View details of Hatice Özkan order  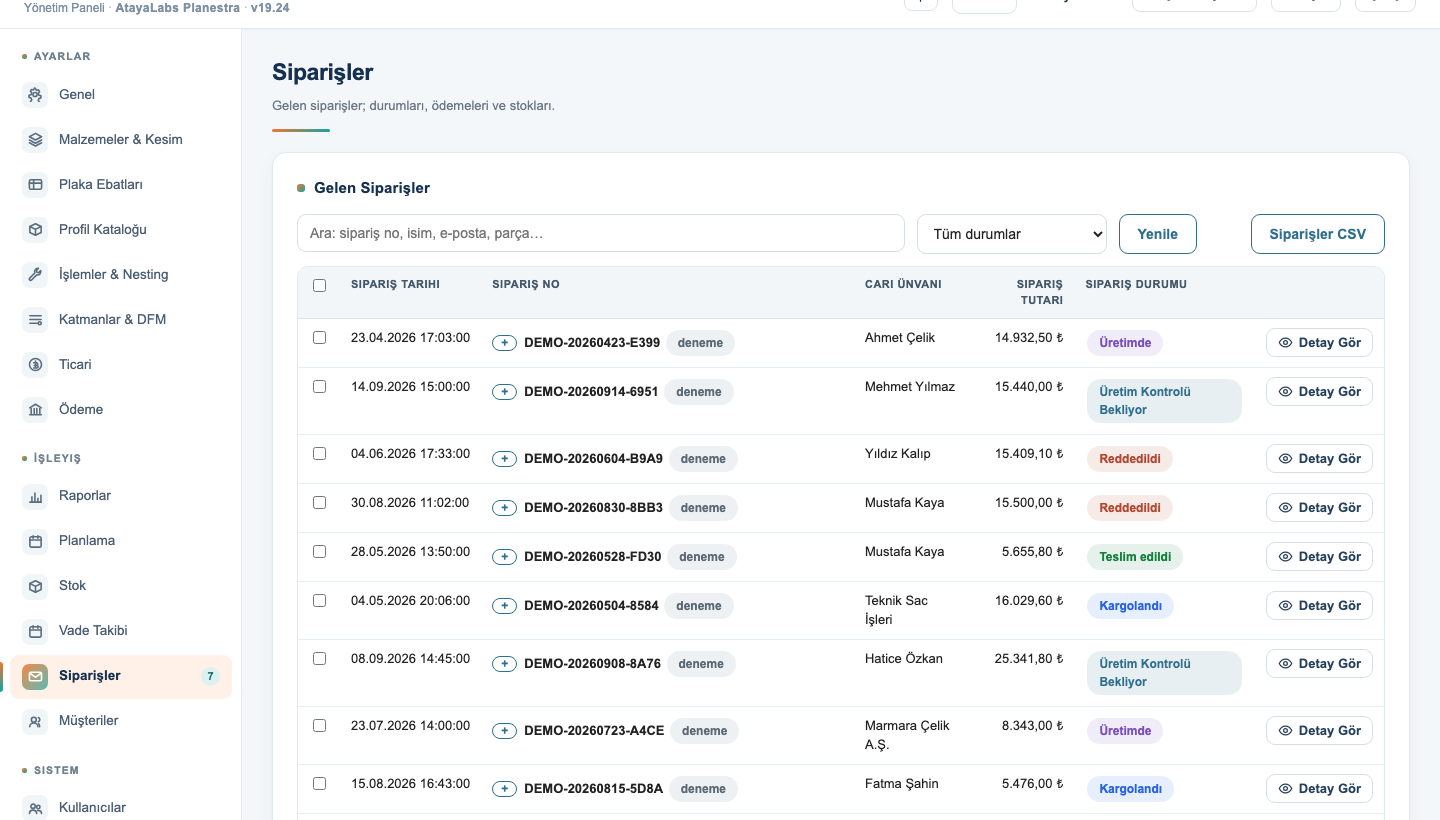[x=1319, y=664]
